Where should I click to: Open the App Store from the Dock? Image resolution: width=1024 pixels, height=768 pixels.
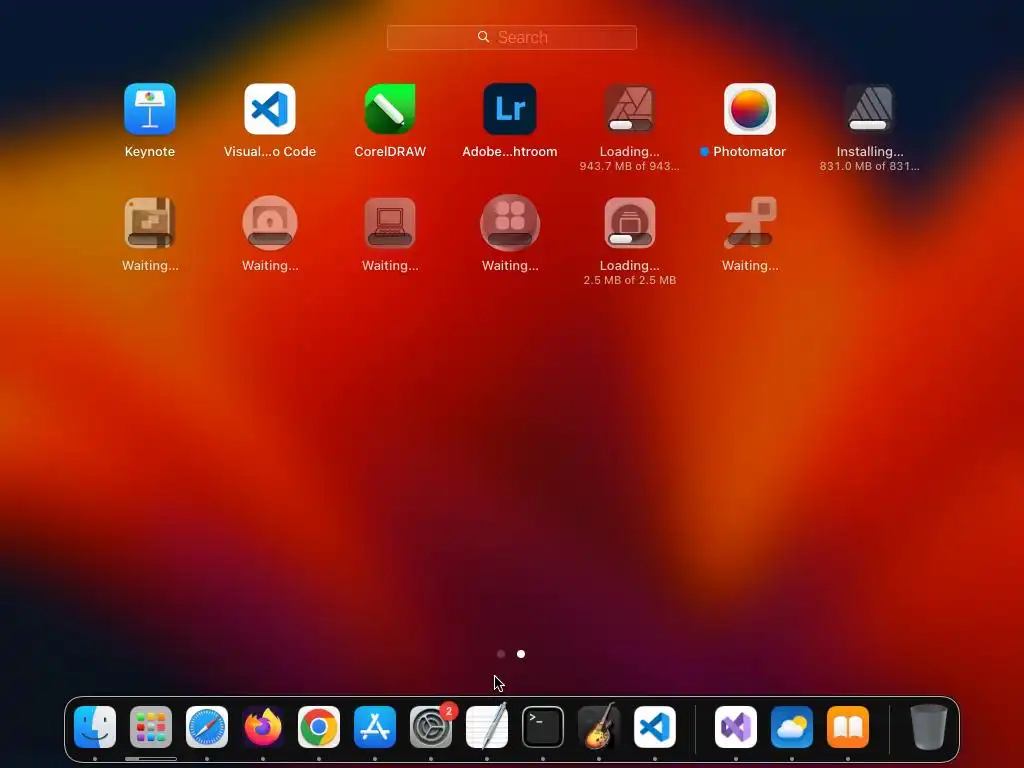[375, 727]
